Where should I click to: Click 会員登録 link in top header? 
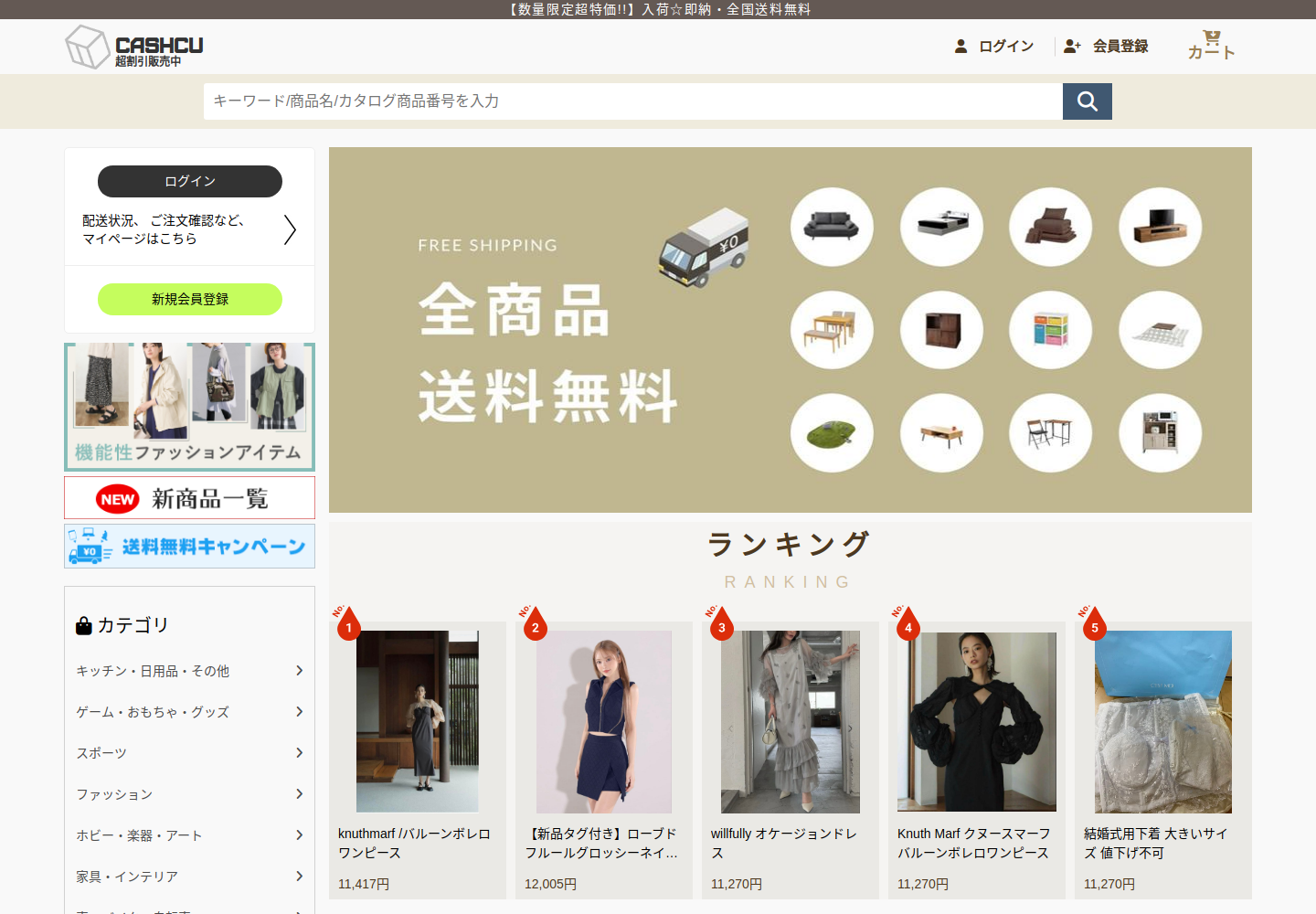[x=1106, y=46]
